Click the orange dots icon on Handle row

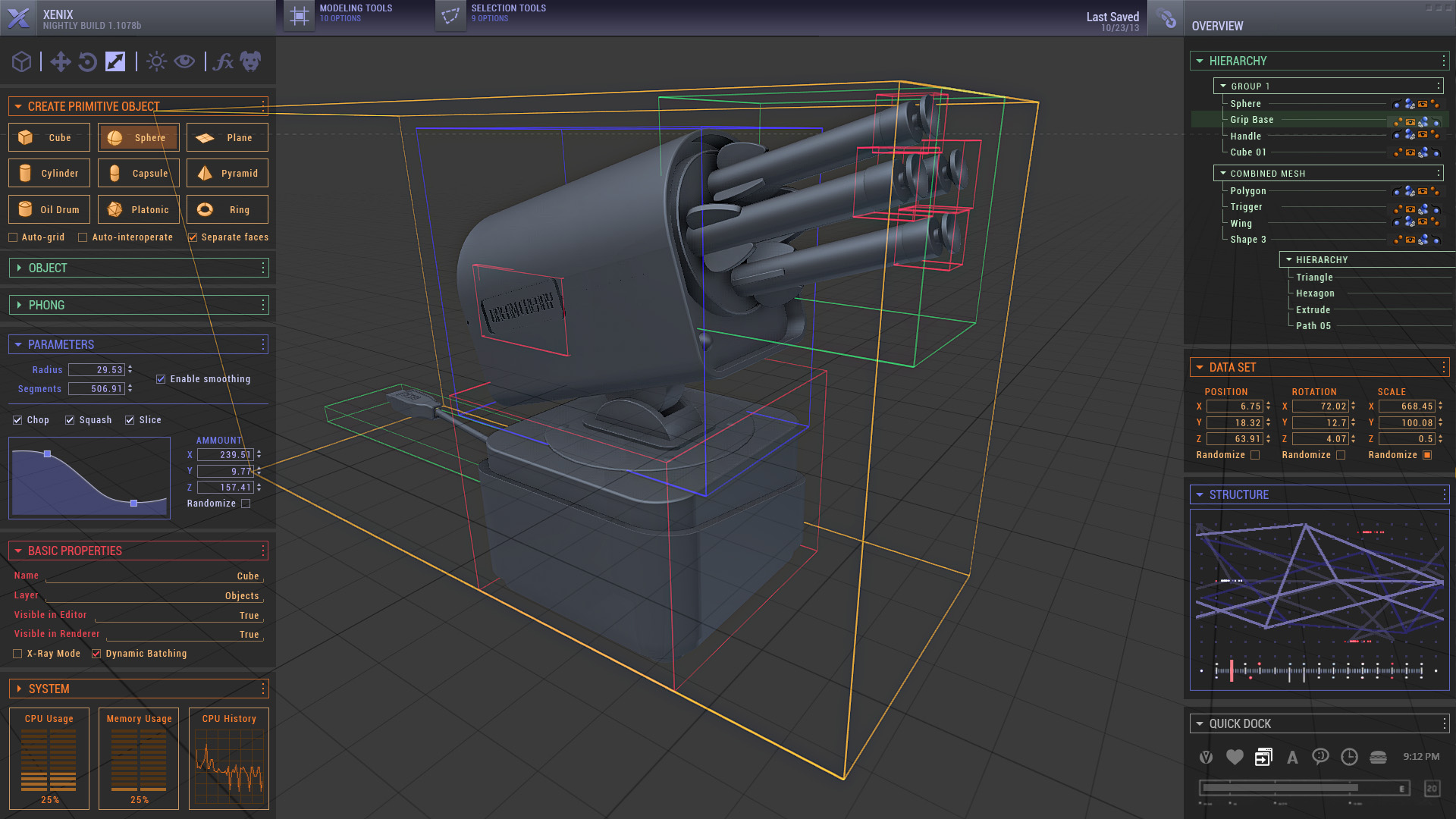pos(1435,136)
